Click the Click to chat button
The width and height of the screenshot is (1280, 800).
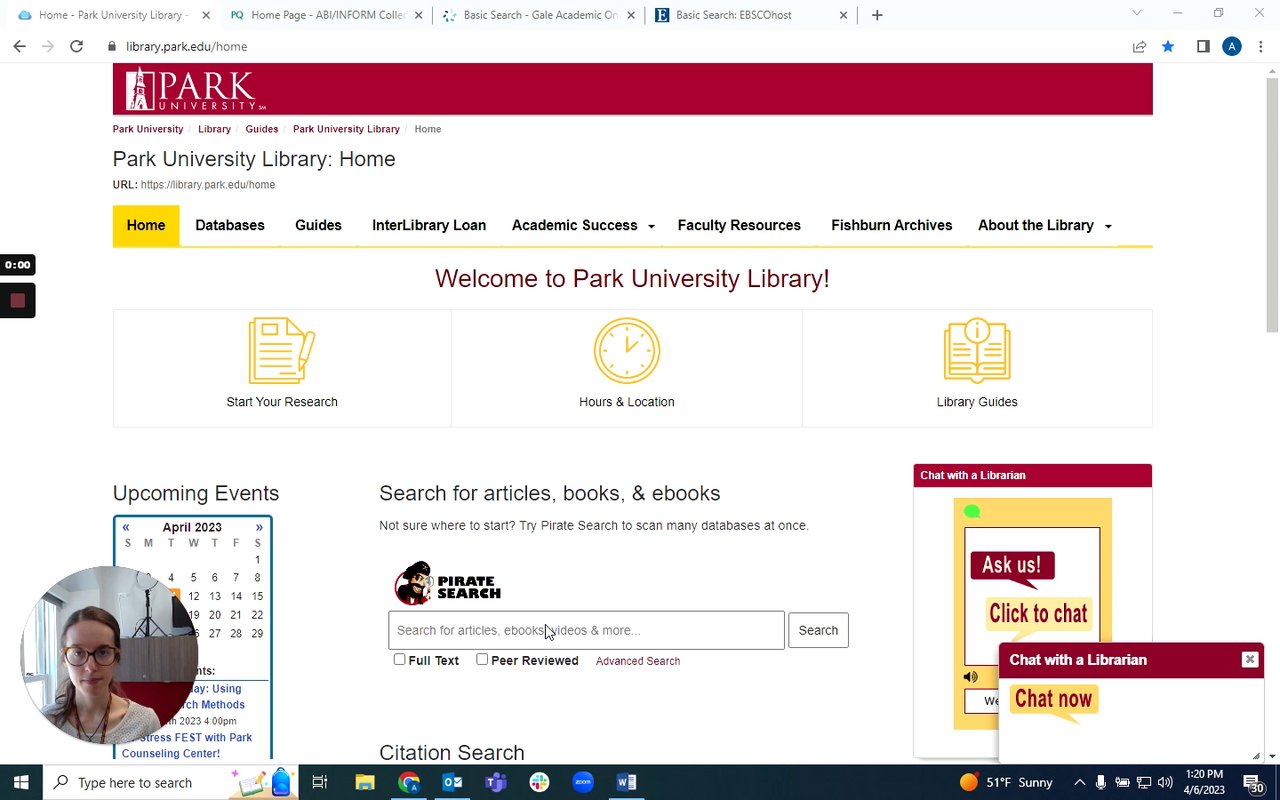pyautogui.click(x=1038, y=614)
